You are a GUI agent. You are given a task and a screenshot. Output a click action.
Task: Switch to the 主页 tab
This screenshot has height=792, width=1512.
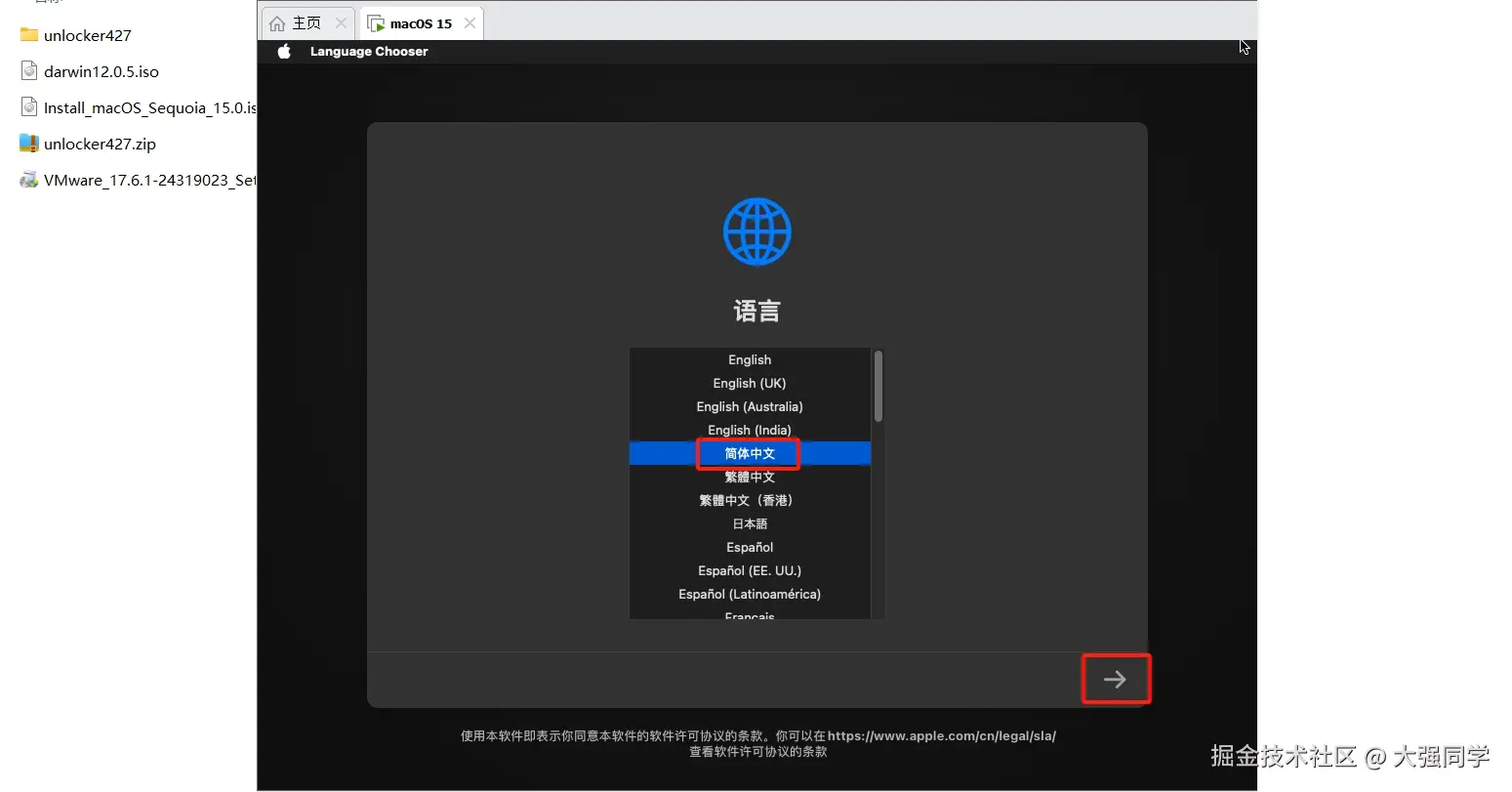pos(307,23)
